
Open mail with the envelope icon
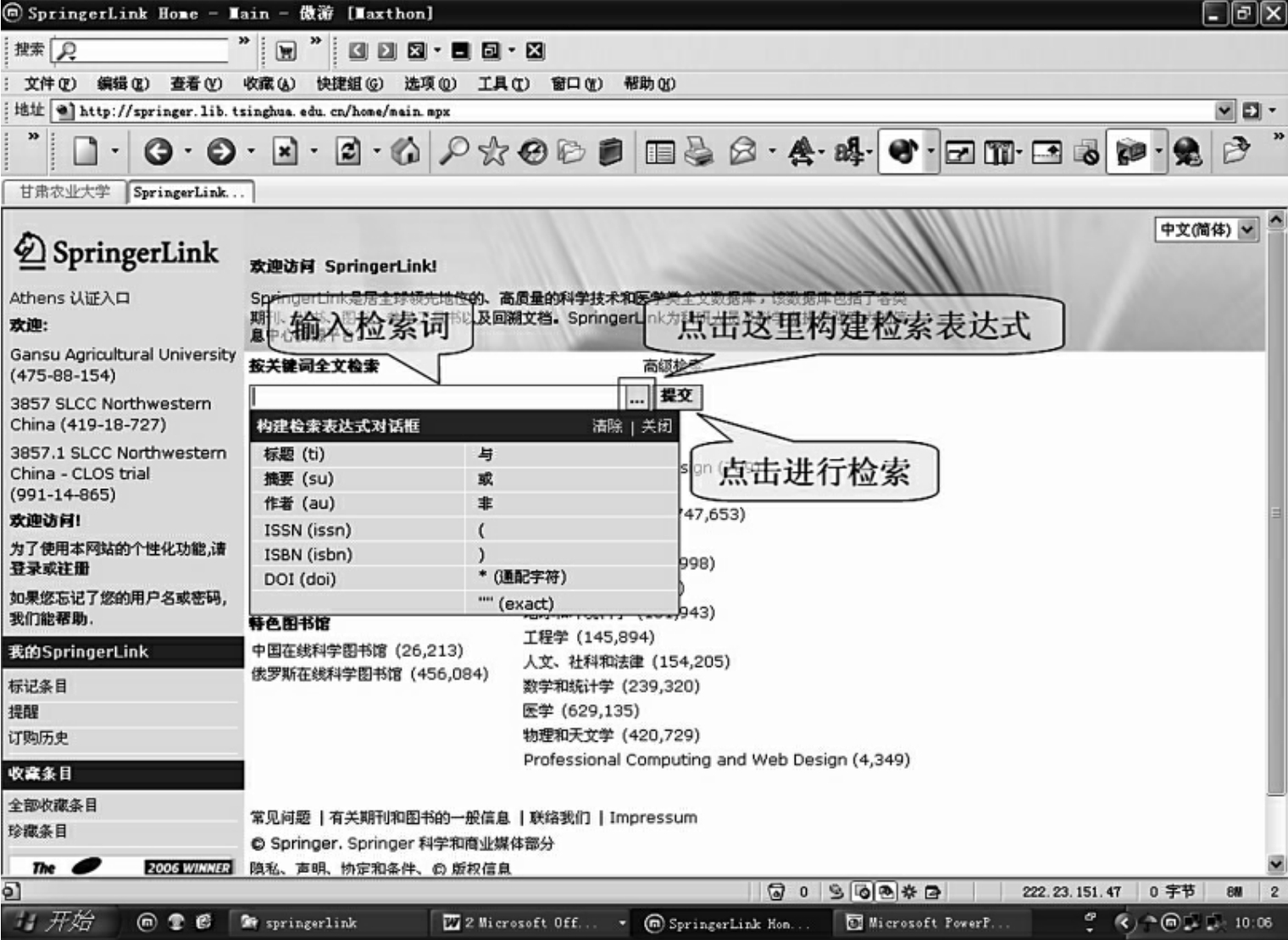click(742, 152)
